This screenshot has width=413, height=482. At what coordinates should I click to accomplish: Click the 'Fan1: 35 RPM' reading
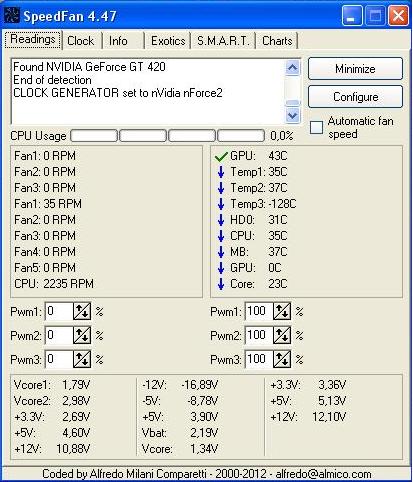(x=48, y=204)
